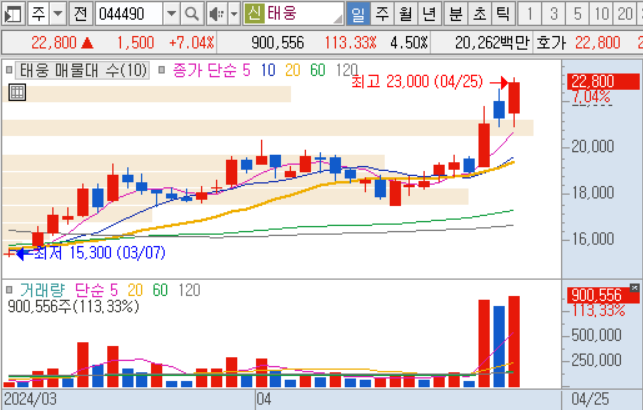
Task: Click the orange 20 price moving average label
Action: click(292, 70)
